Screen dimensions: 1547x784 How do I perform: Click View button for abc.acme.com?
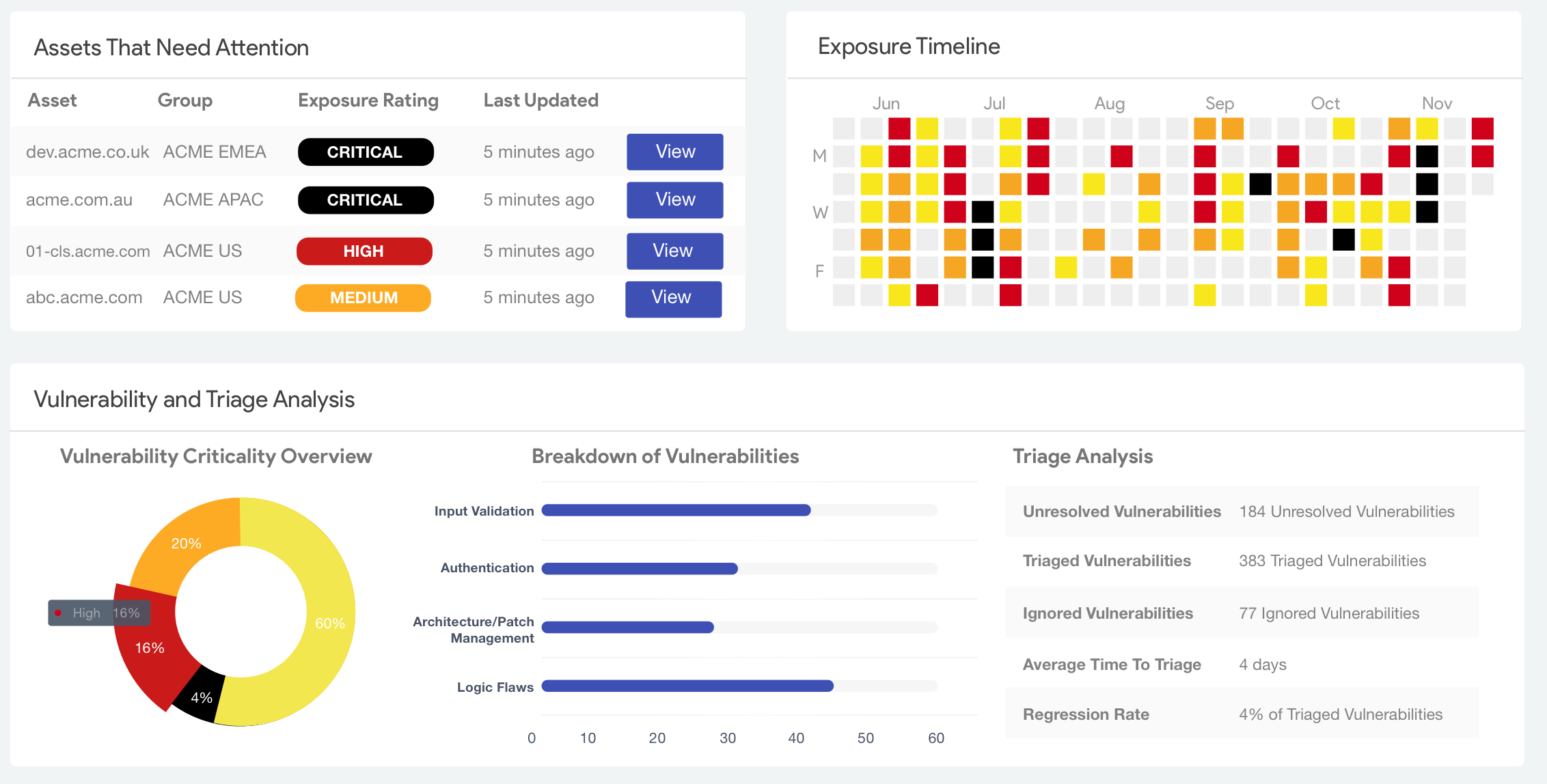pos(673,298)
